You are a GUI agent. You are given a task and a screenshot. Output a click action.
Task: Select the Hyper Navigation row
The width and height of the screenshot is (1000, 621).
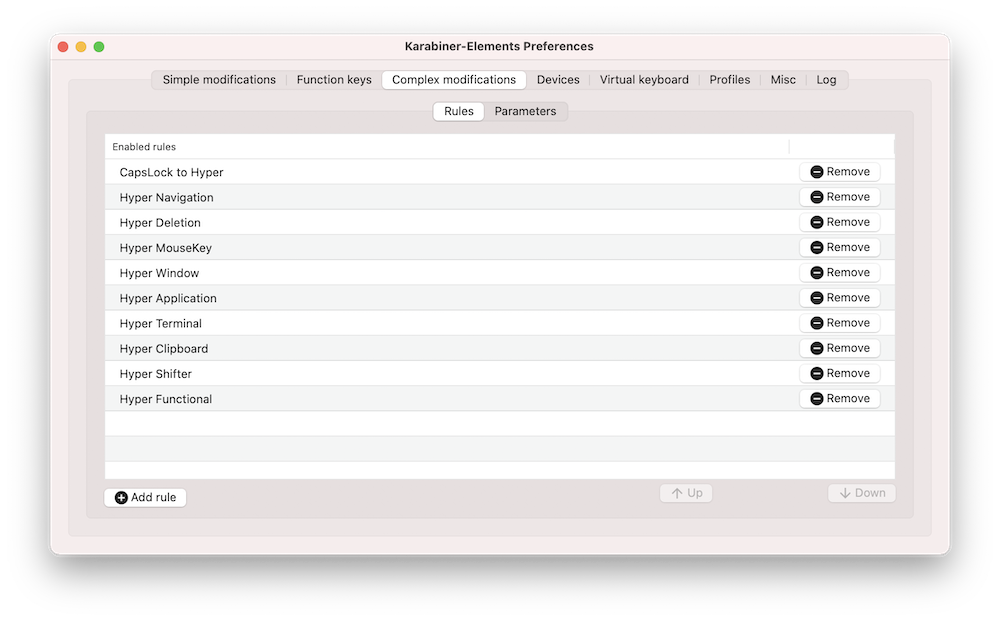499,197
